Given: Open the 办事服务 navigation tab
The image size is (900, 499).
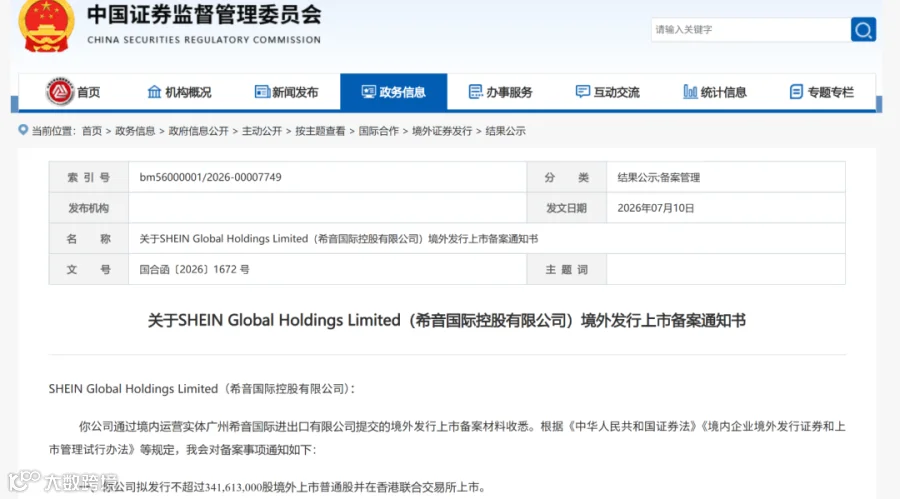Looking at the screenshot, I should [501, 92].
